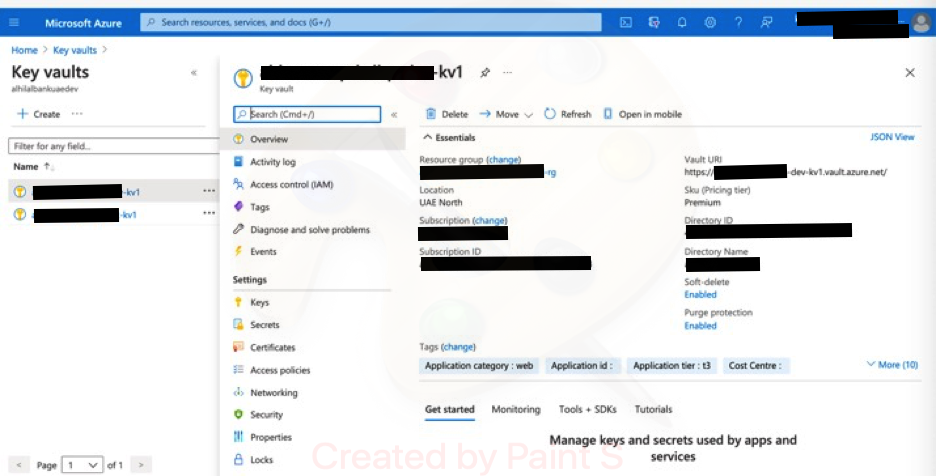Open Access policies
The image size is (936, 476).
tap(280, 370)
